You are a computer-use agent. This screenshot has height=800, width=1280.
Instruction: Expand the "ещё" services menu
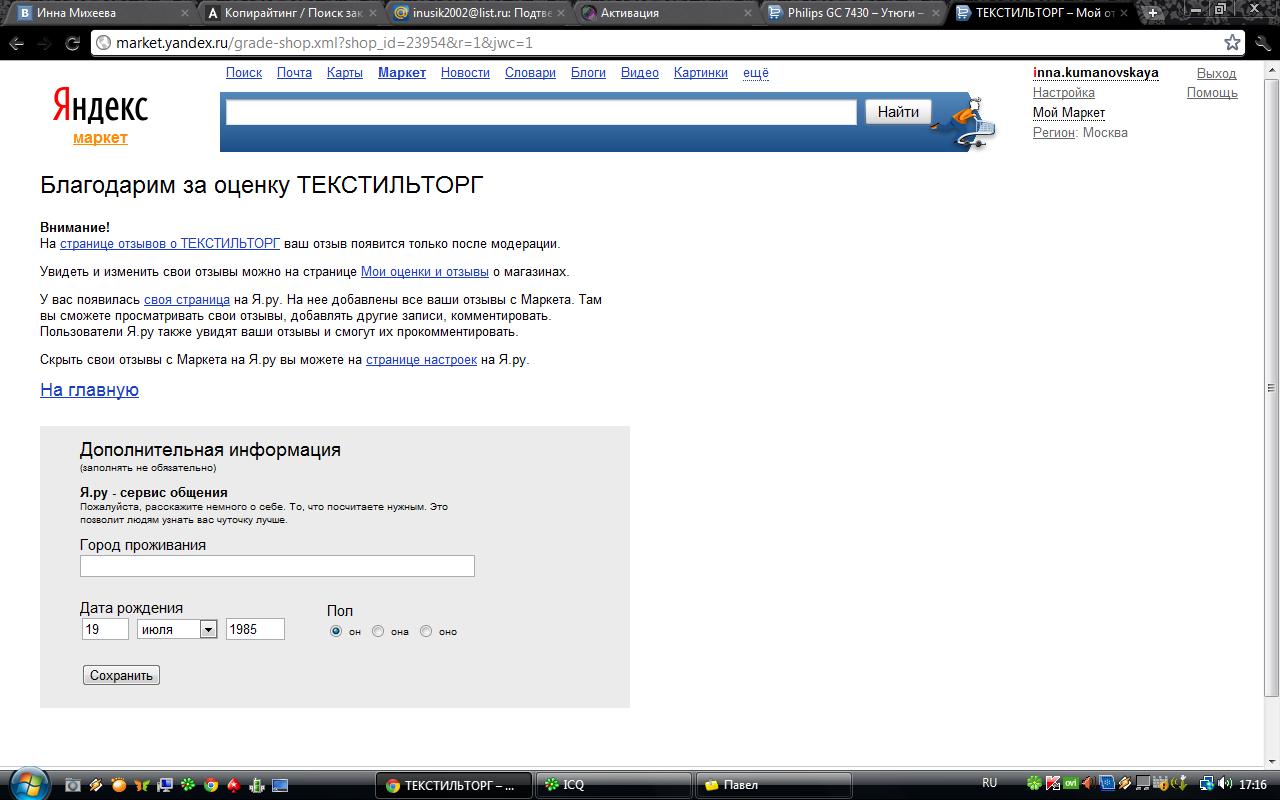pos(756,73)
